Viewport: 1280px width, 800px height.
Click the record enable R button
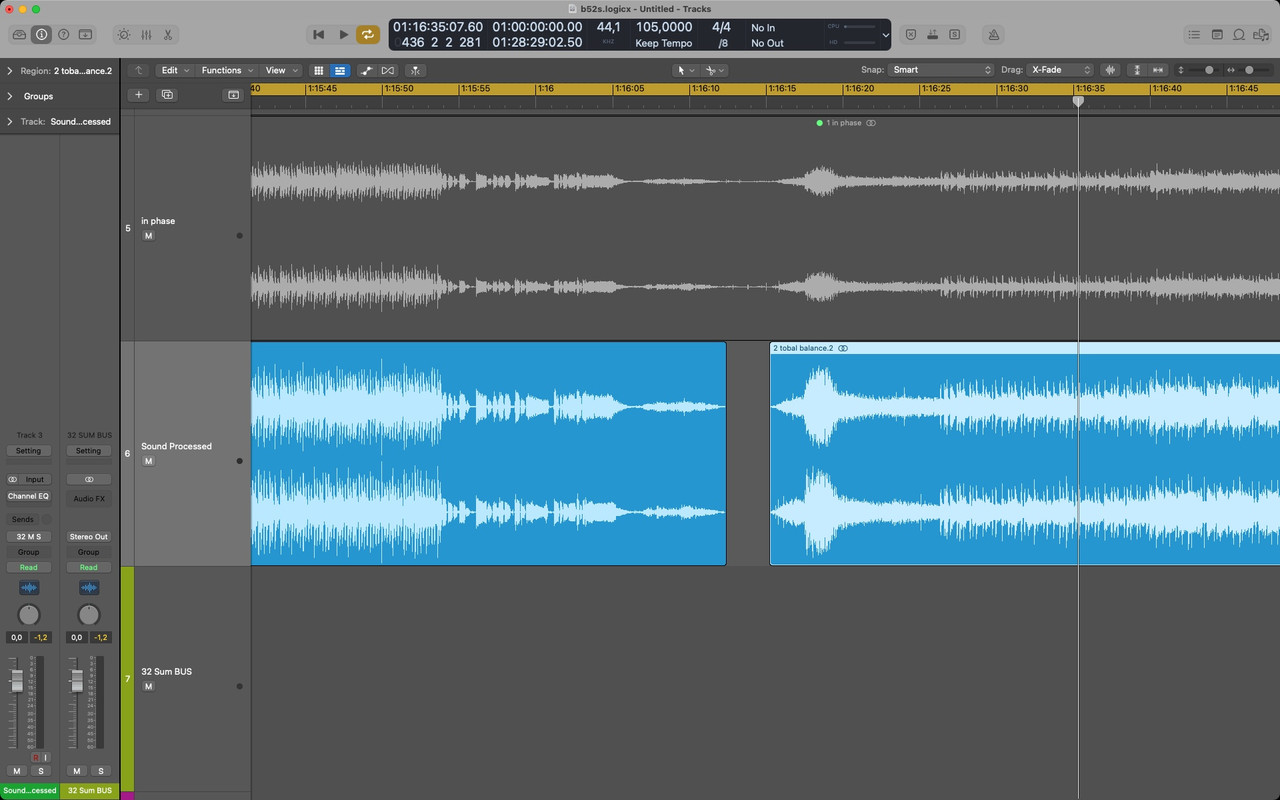(x=35, y=758)
